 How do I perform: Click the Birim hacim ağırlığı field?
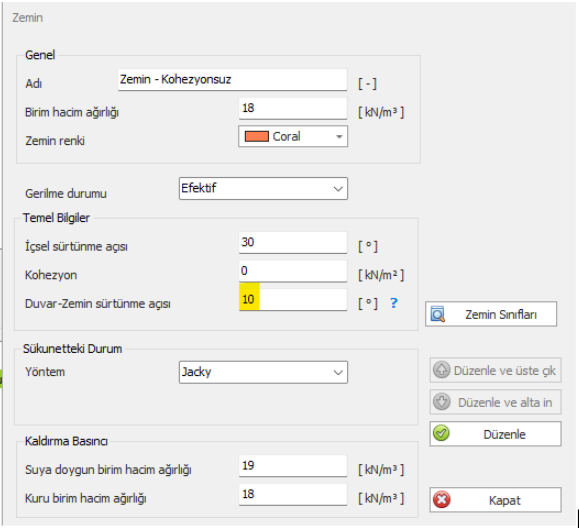click(x=293, y=108)
